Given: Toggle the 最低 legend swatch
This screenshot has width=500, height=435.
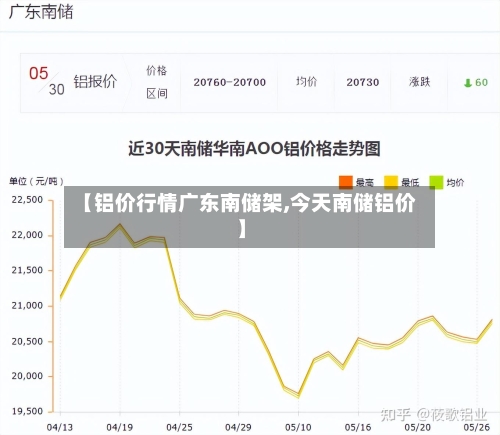Looking at the screenshot, I should 391,182.
